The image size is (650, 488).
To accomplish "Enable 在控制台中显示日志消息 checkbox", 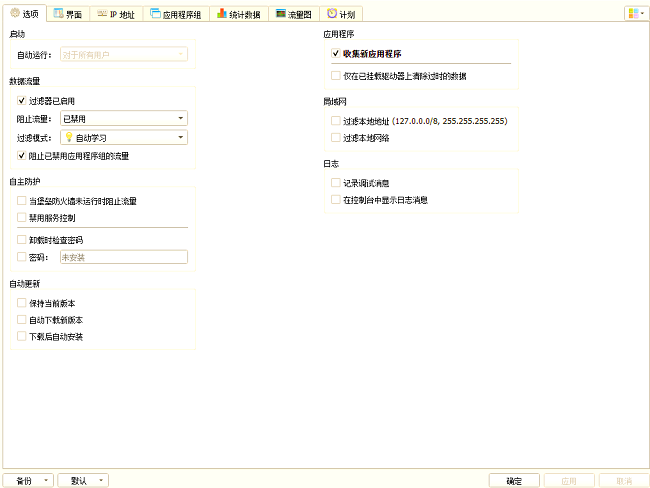I will click(x=336, y=199).
